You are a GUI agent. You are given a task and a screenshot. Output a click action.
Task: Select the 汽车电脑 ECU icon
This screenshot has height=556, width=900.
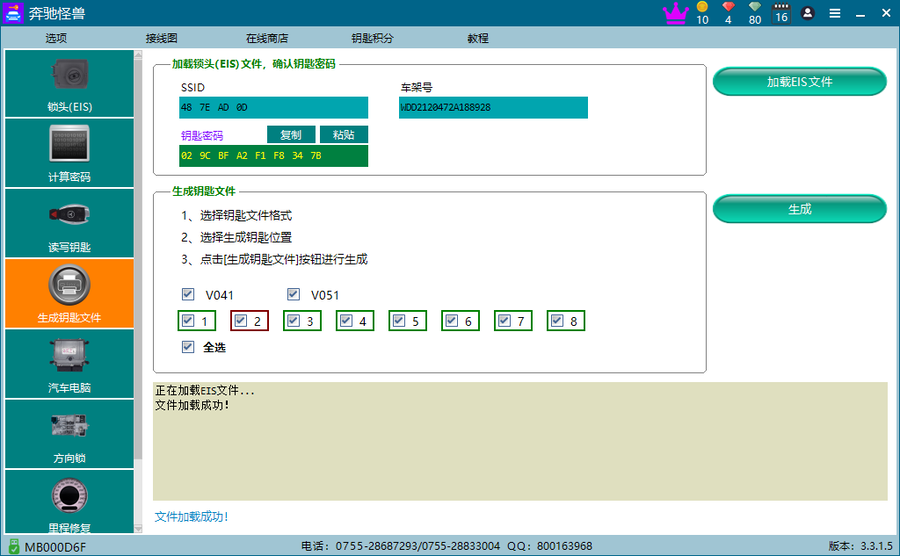click(x=69, y=363)
